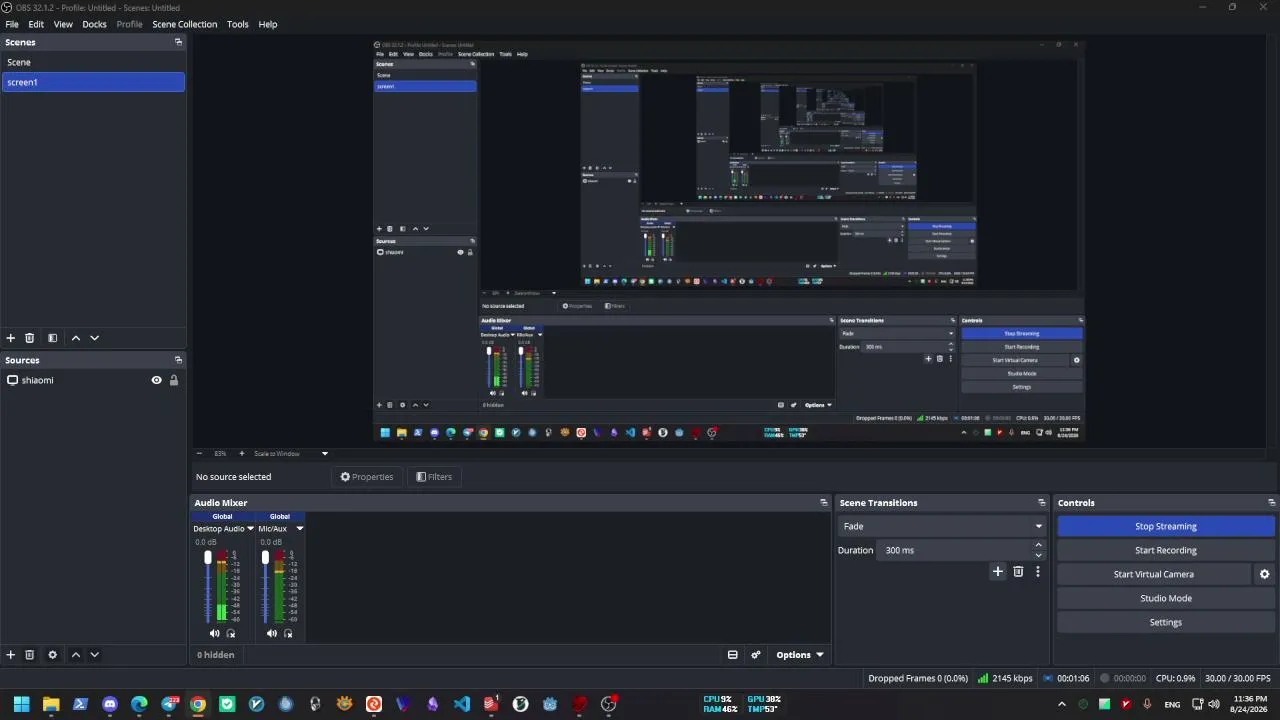Viewport: 1280px width, 720px height.
Task: Open advanced audio properties gears icon
Action: (756, 655)
